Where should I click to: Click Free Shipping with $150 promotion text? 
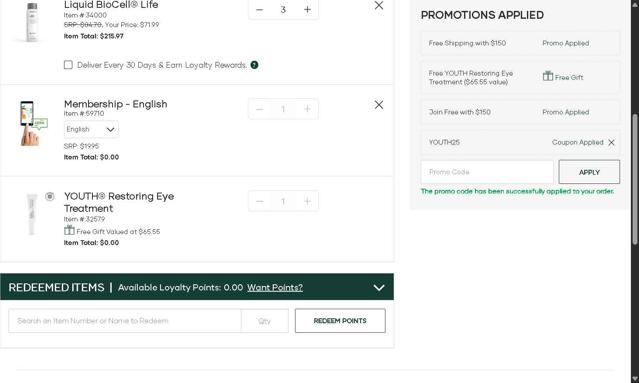click(x=467, y=43)
